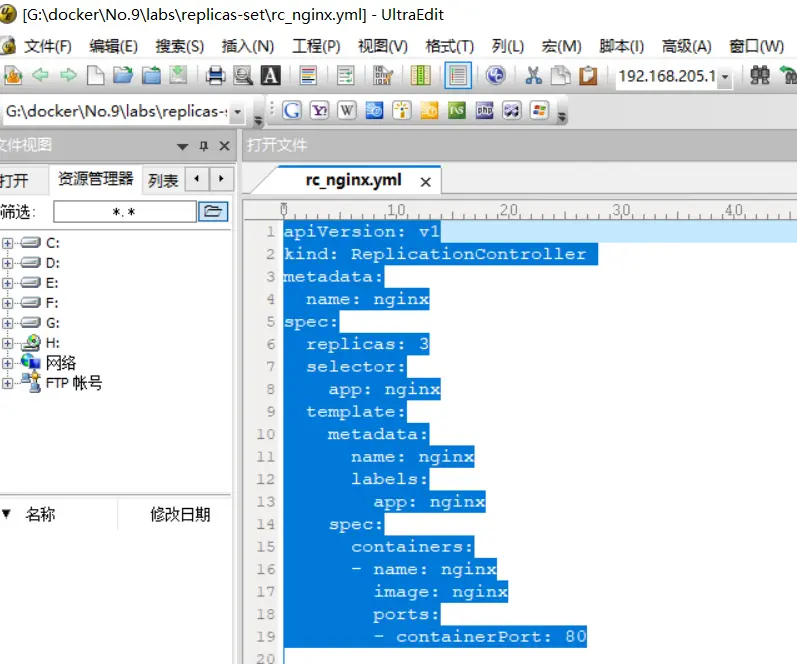The image size is (797, 664).
Task: Pin the file view panel
Action: 204,146
